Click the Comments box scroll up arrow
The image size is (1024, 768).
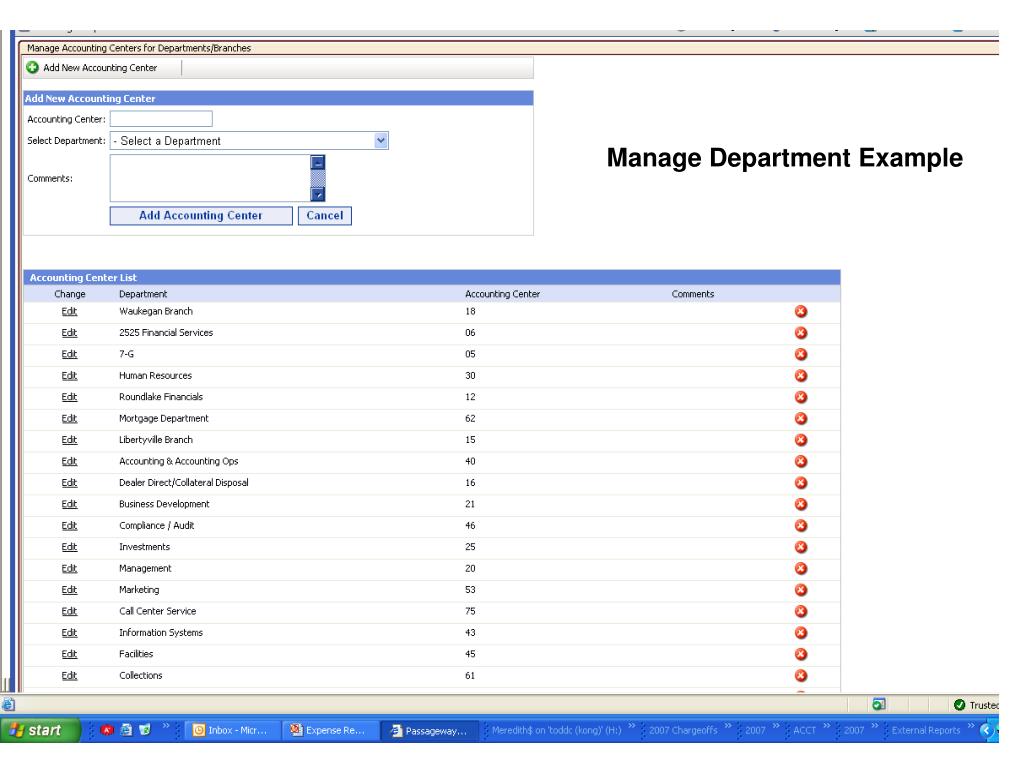[317, 163]
